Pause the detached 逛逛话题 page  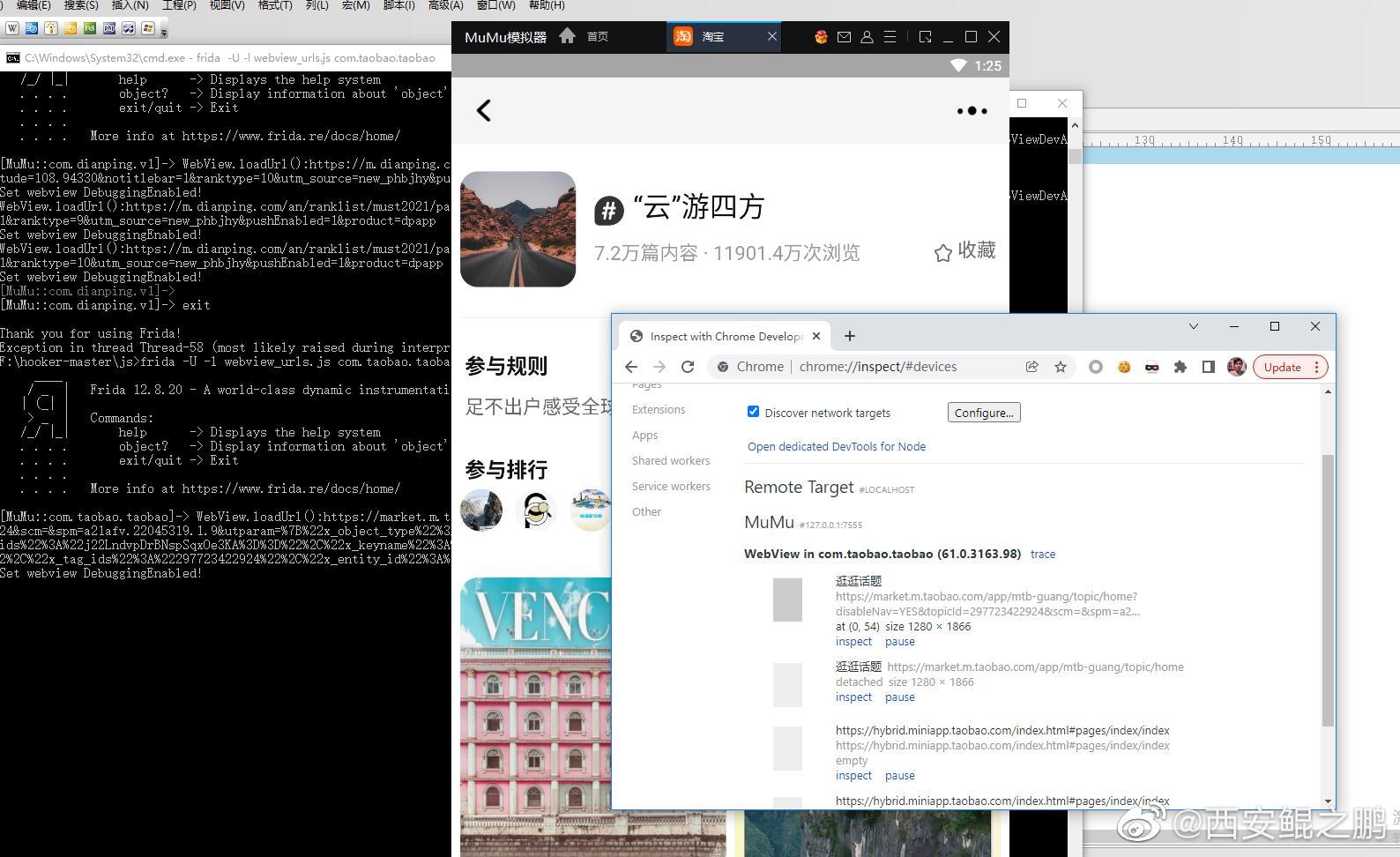point(900,697)
